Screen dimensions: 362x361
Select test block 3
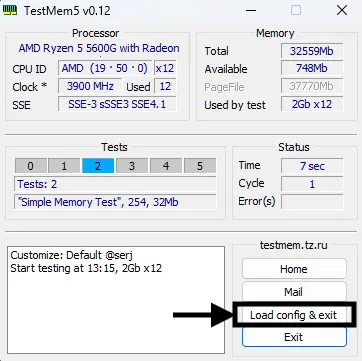(x=132, y=166)
